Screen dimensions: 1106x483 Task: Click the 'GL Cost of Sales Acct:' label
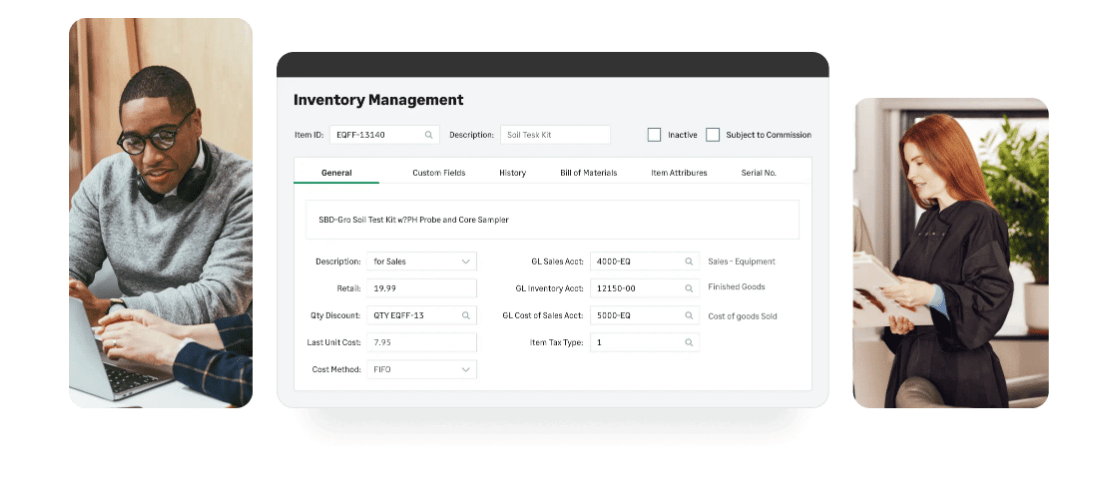tap(543, 315)
